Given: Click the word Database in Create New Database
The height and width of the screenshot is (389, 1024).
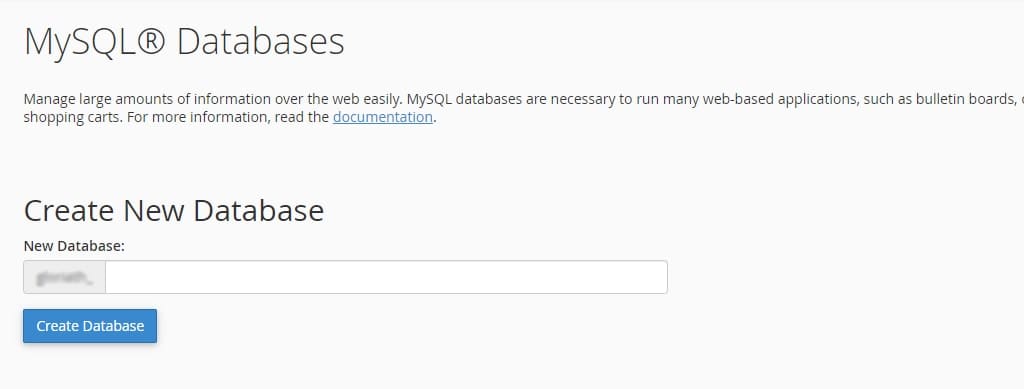Looking at the screenshot, I should click(259, 211).
